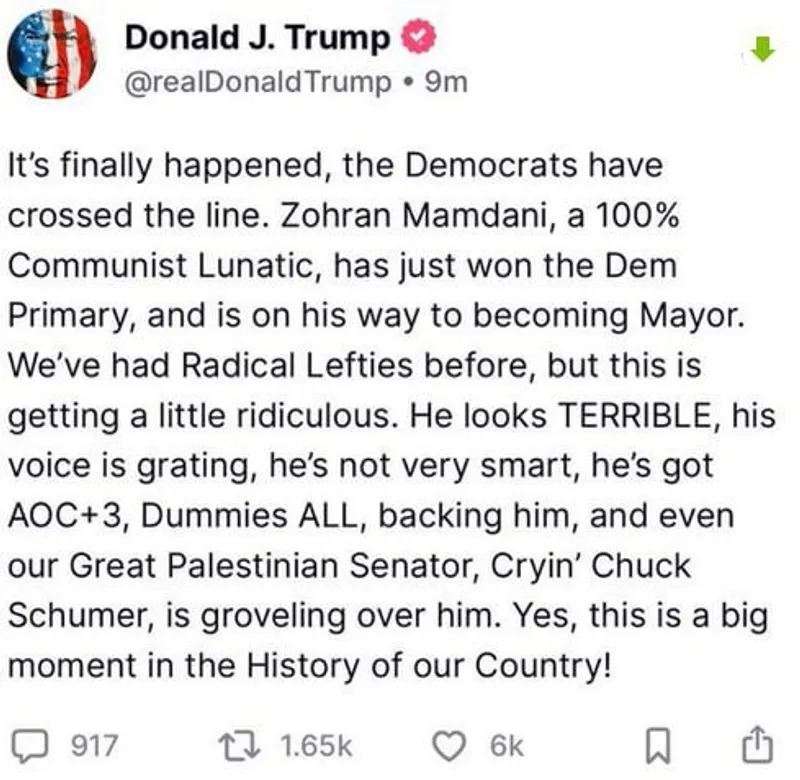Show the 6k likes count
Image resolution: width=800 pixels, height=780 pixels.
[x=506, y=745]
